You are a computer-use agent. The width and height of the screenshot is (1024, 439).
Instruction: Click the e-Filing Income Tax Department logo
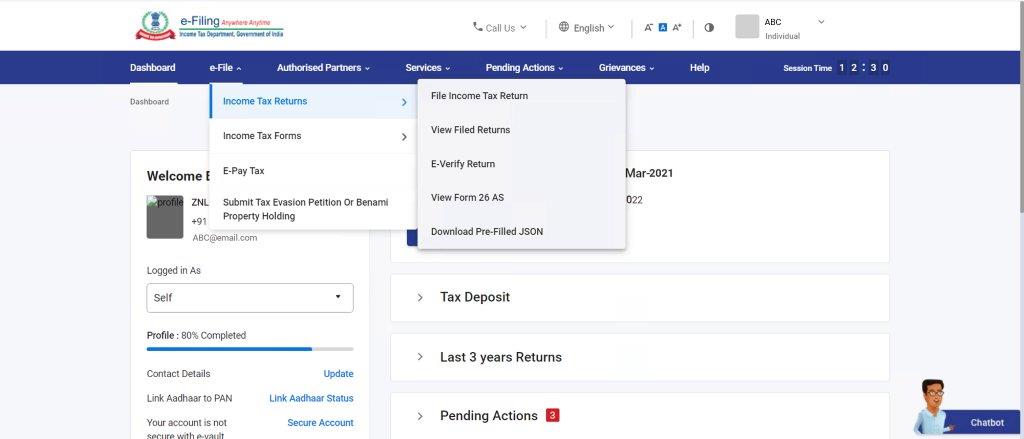pos(209,25)
